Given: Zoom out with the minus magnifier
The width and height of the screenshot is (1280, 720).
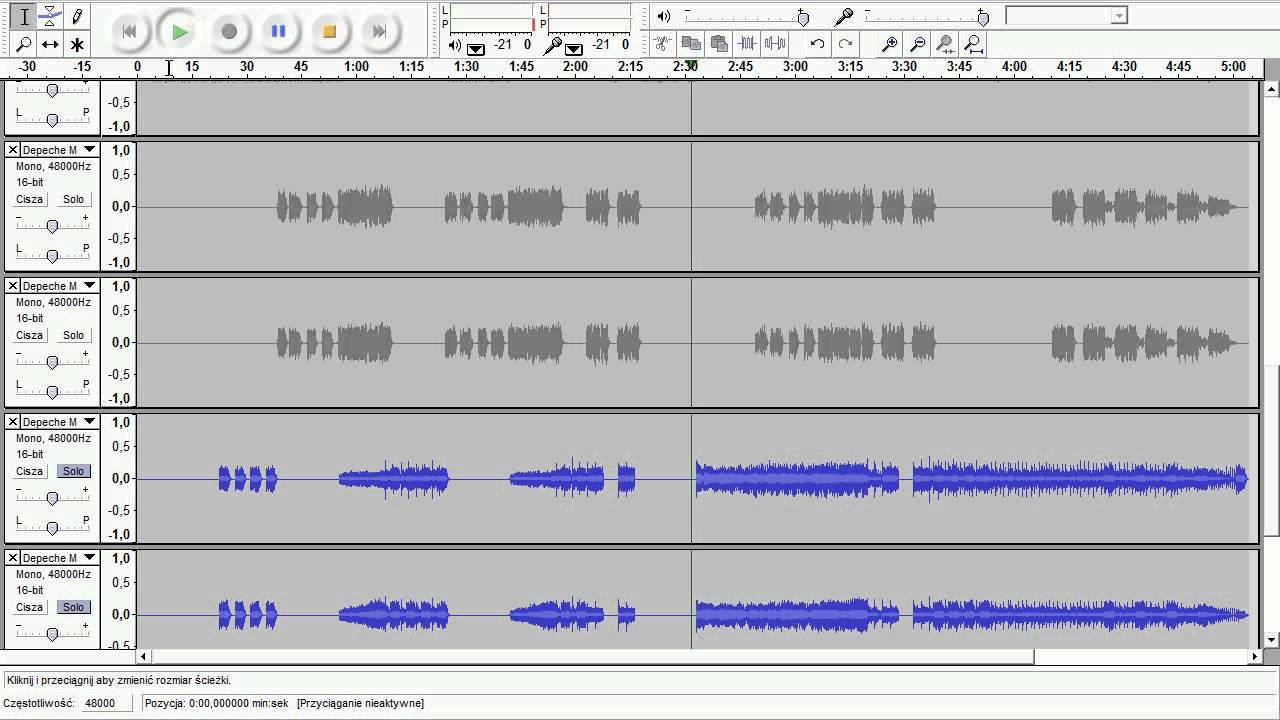Looking at the screenshot, I should [917, 43].
